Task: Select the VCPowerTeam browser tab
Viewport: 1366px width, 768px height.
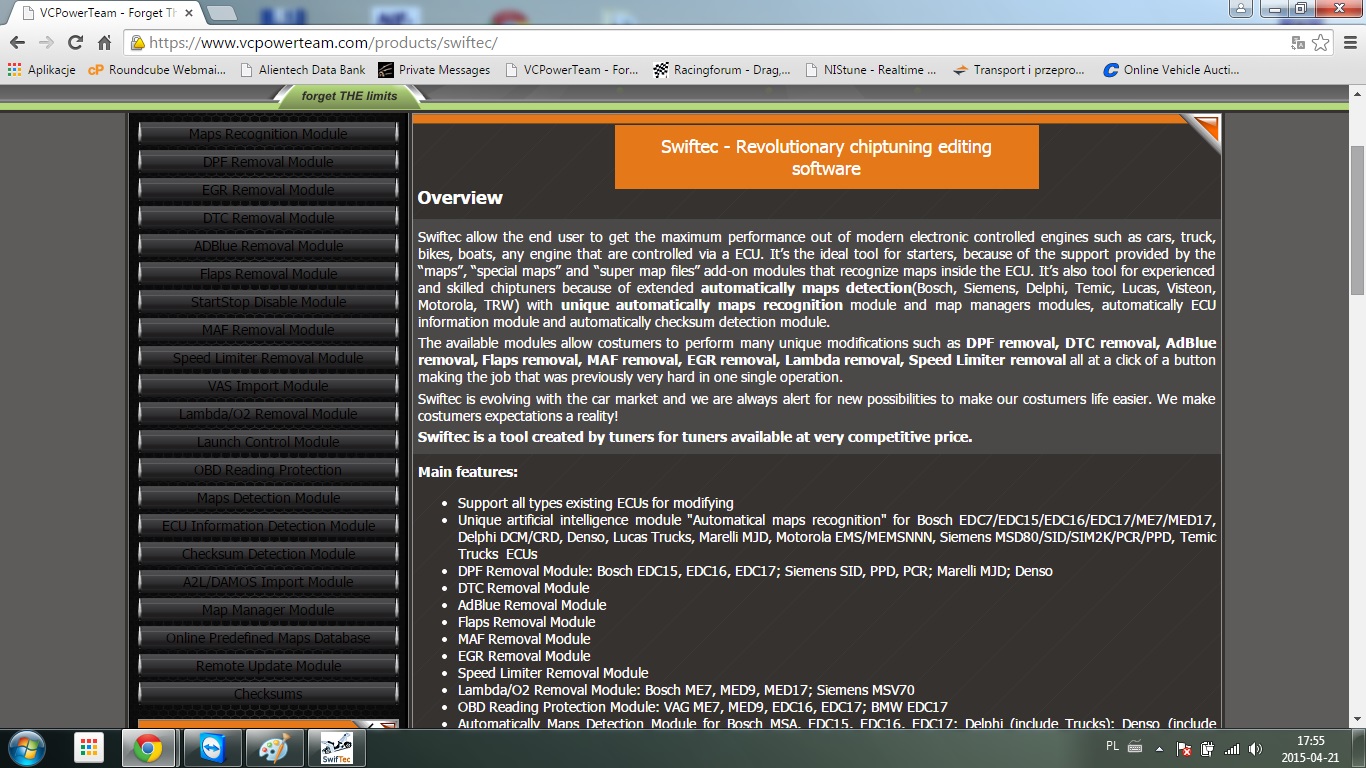Action: [x=100, y=13]
